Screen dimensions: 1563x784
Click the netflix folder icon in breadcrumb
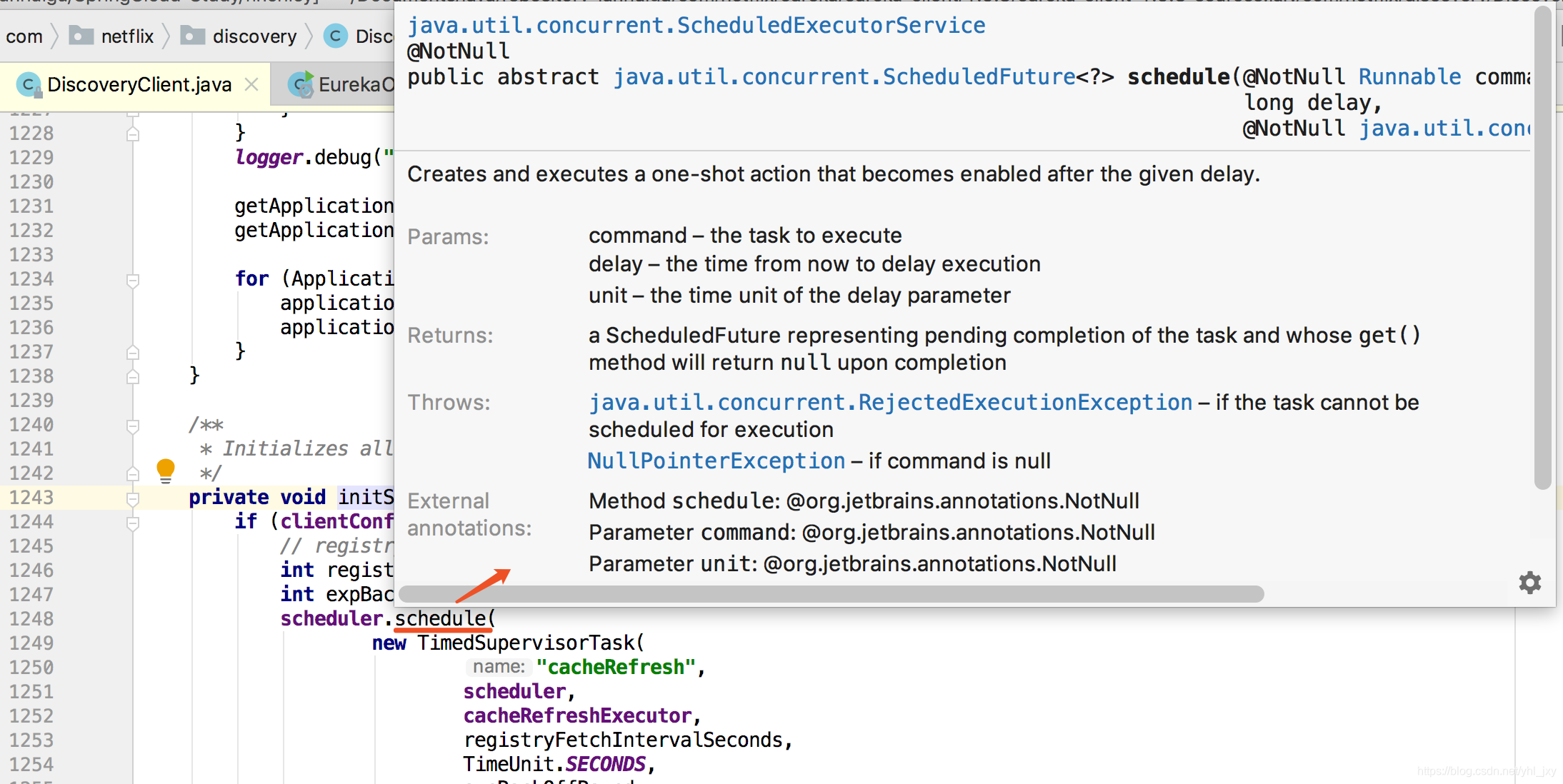pyautogui.click(x=81, y=35)
